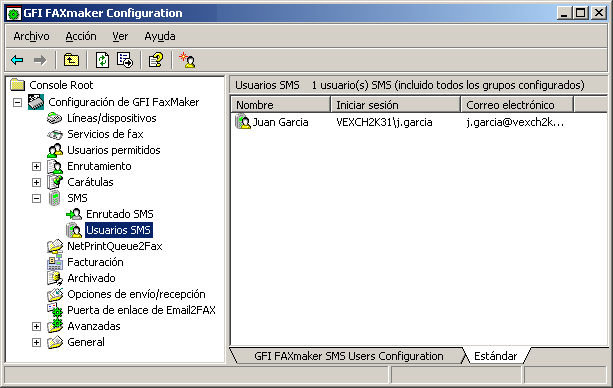Click the Enrutamiento node icon
The height and width of the screenshot is (388, 613).
click(x=55, y=166)
